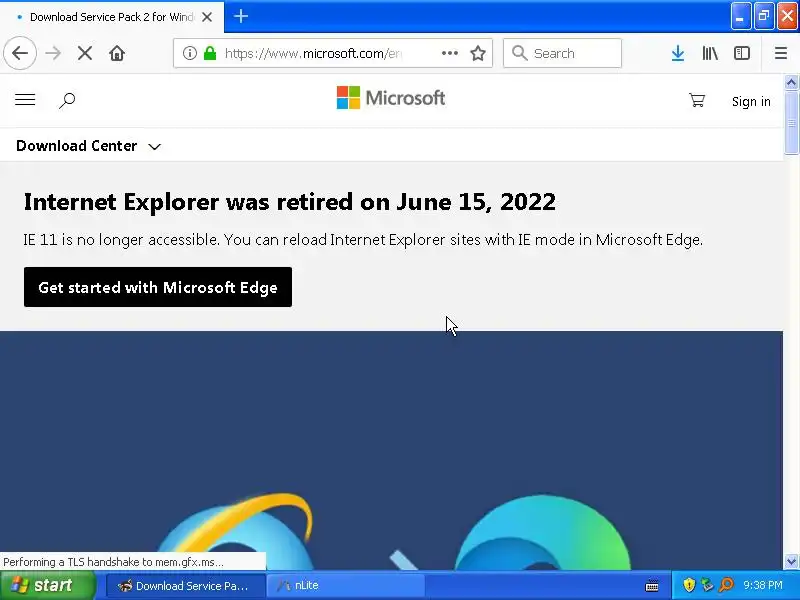Bookmark this page with the star
The image size is (800, 600).
click(x=478, y=53)
